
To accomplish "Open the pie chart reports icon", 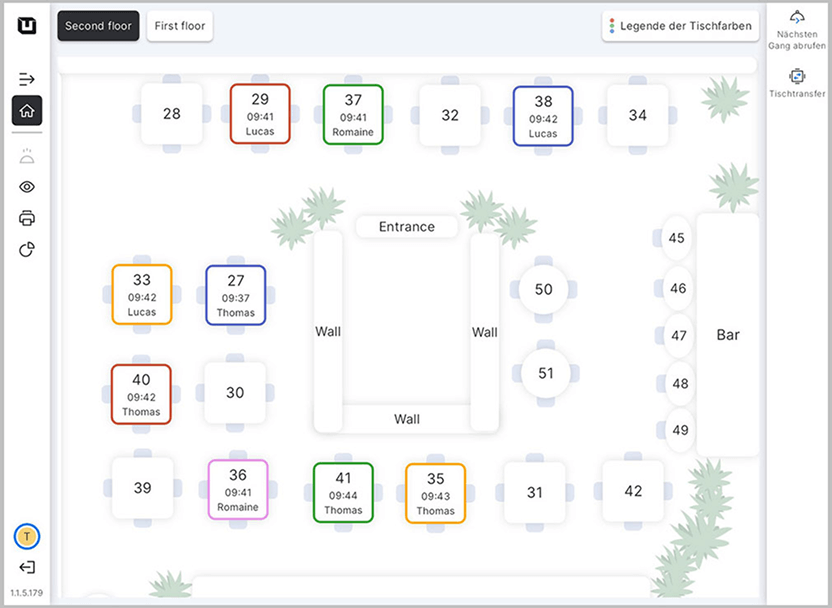I will [x=27, y=249].
